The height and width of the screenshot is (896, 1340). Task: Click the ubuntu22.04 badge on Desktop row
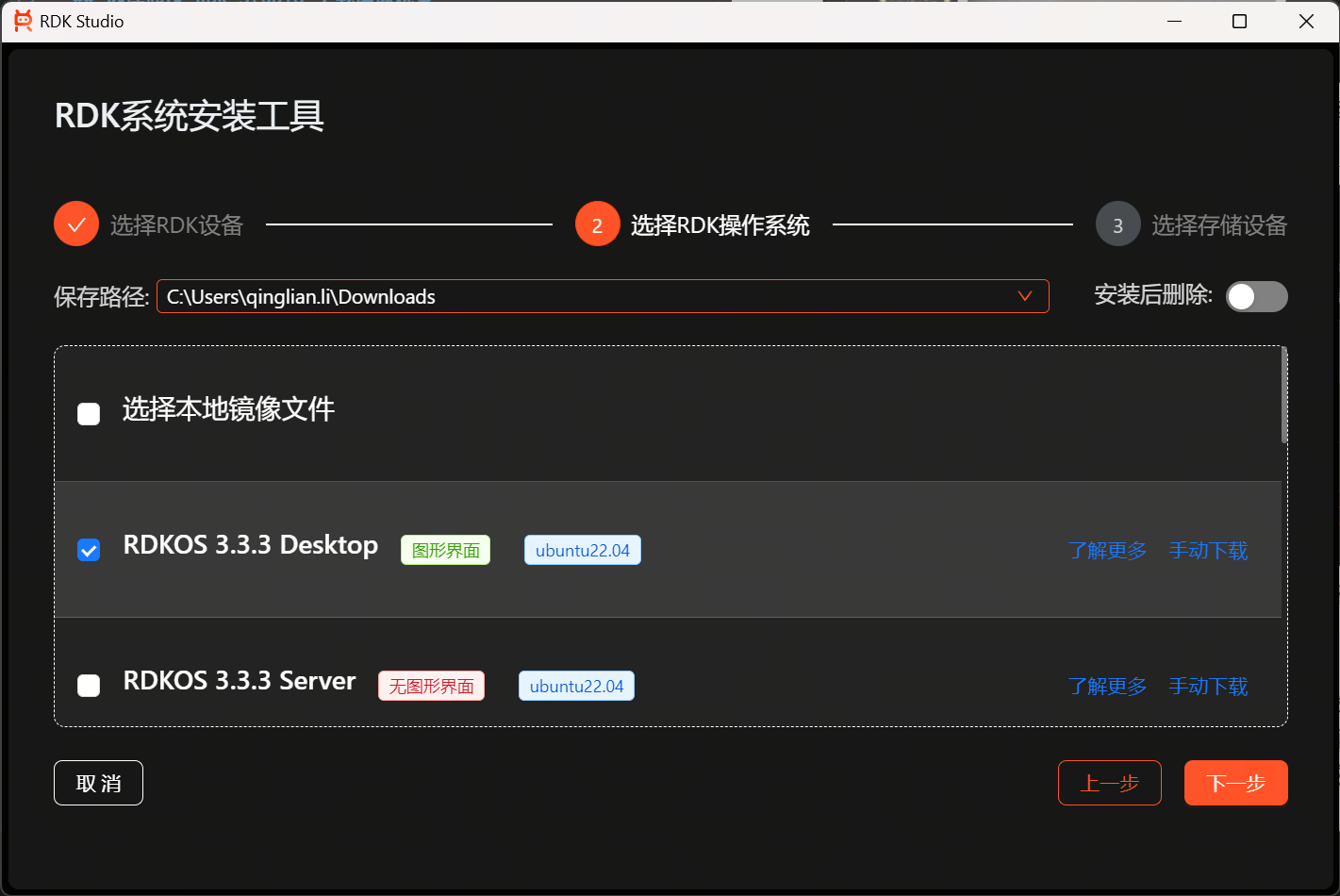click(x=582, y=549)
